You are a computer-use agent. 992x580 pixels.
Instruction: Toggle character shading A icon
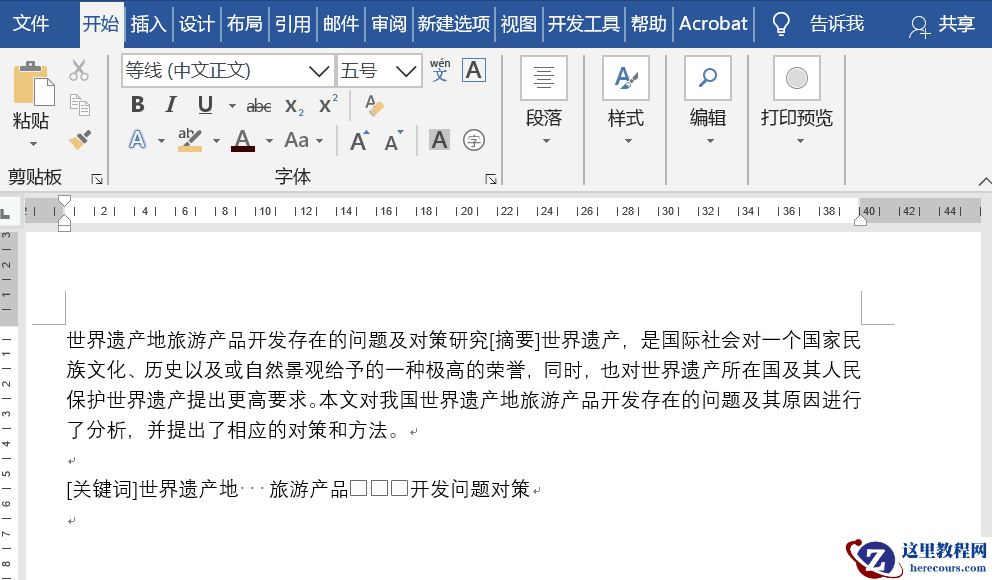[439, 140]
